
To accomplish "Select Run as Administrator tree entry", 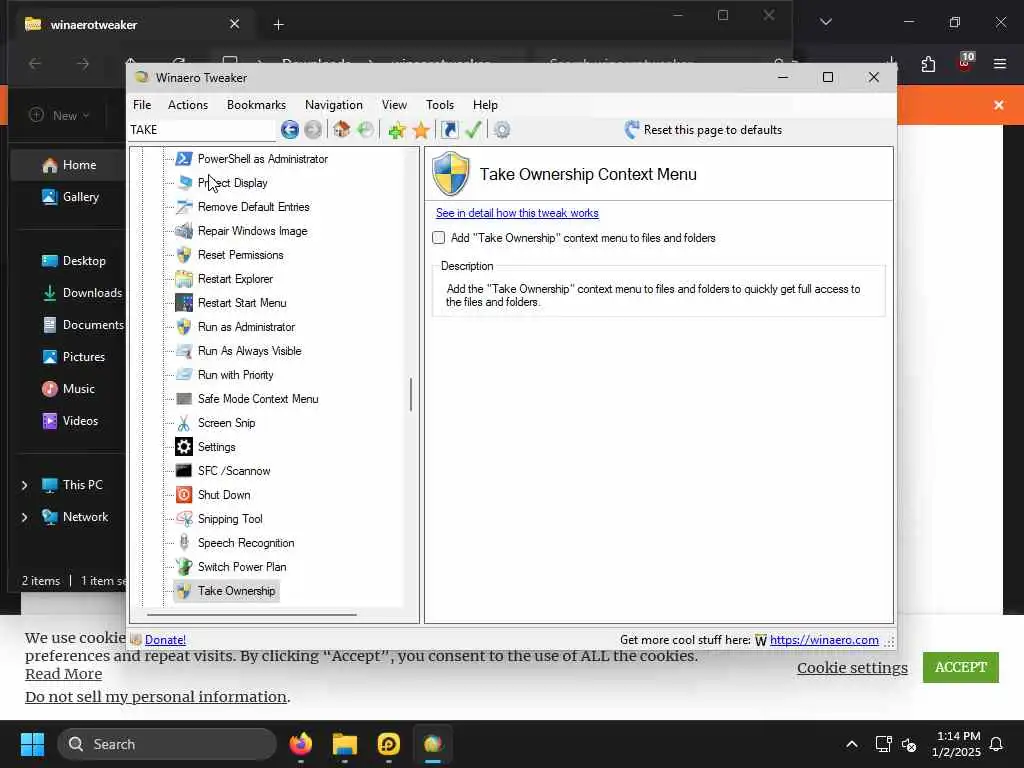I will tap(246, 327).
